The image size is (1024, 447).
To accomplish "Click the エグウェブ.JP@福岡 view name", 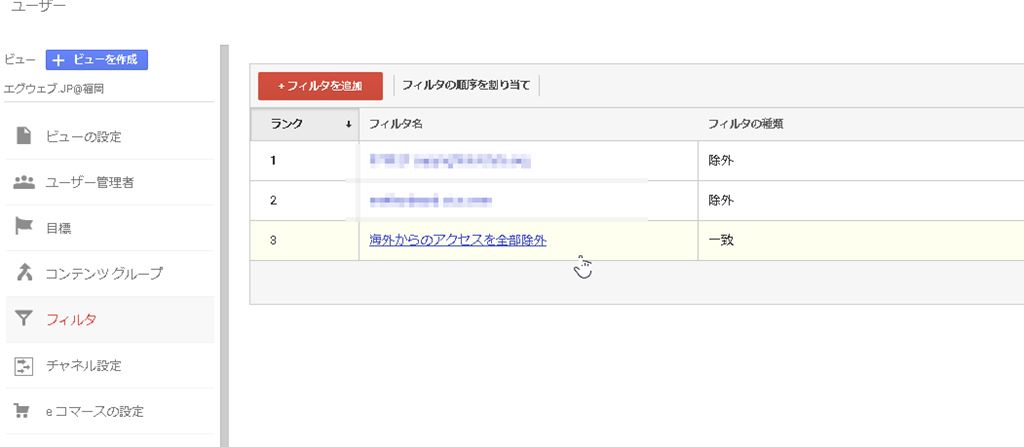I will [x=54, y=90].
